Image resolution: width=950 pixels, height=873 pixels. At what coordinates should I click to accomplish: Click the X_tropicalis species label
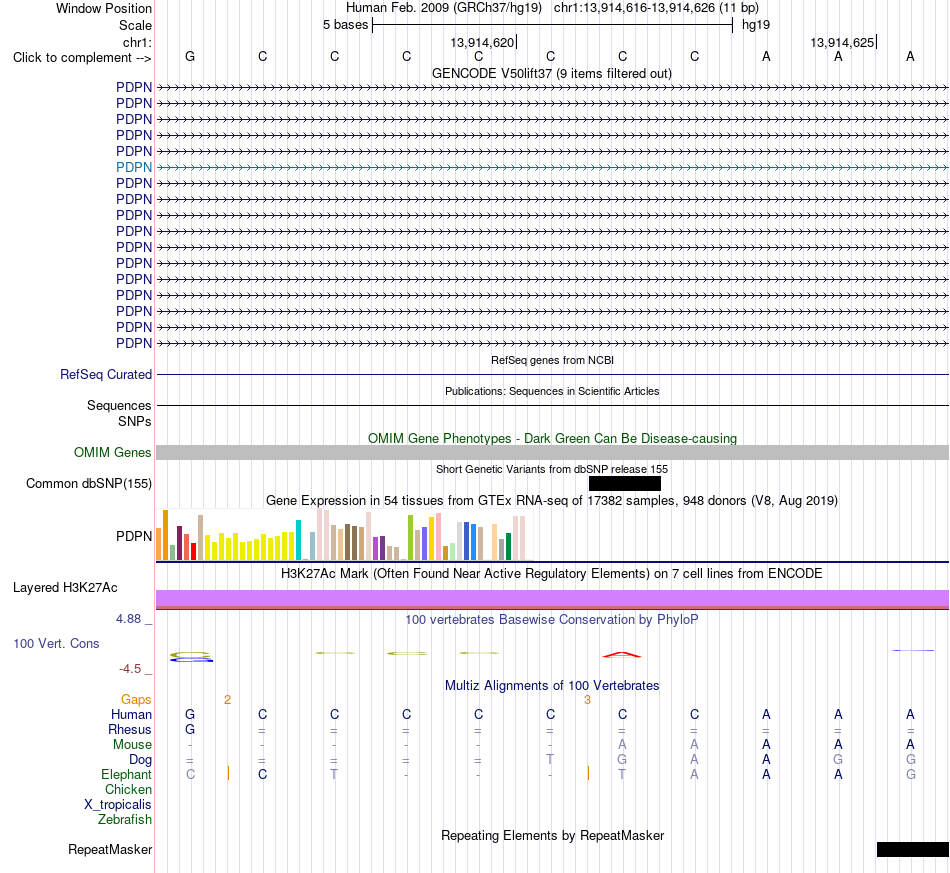(118, 805)
